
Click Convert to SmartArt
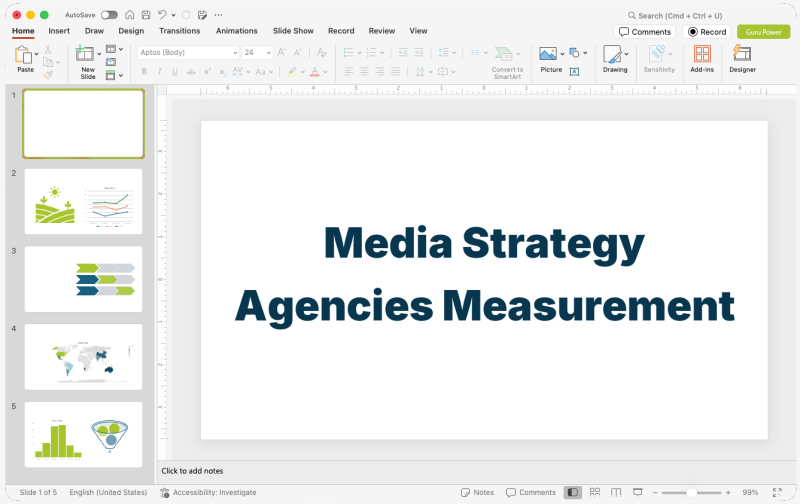click(507, 62)
